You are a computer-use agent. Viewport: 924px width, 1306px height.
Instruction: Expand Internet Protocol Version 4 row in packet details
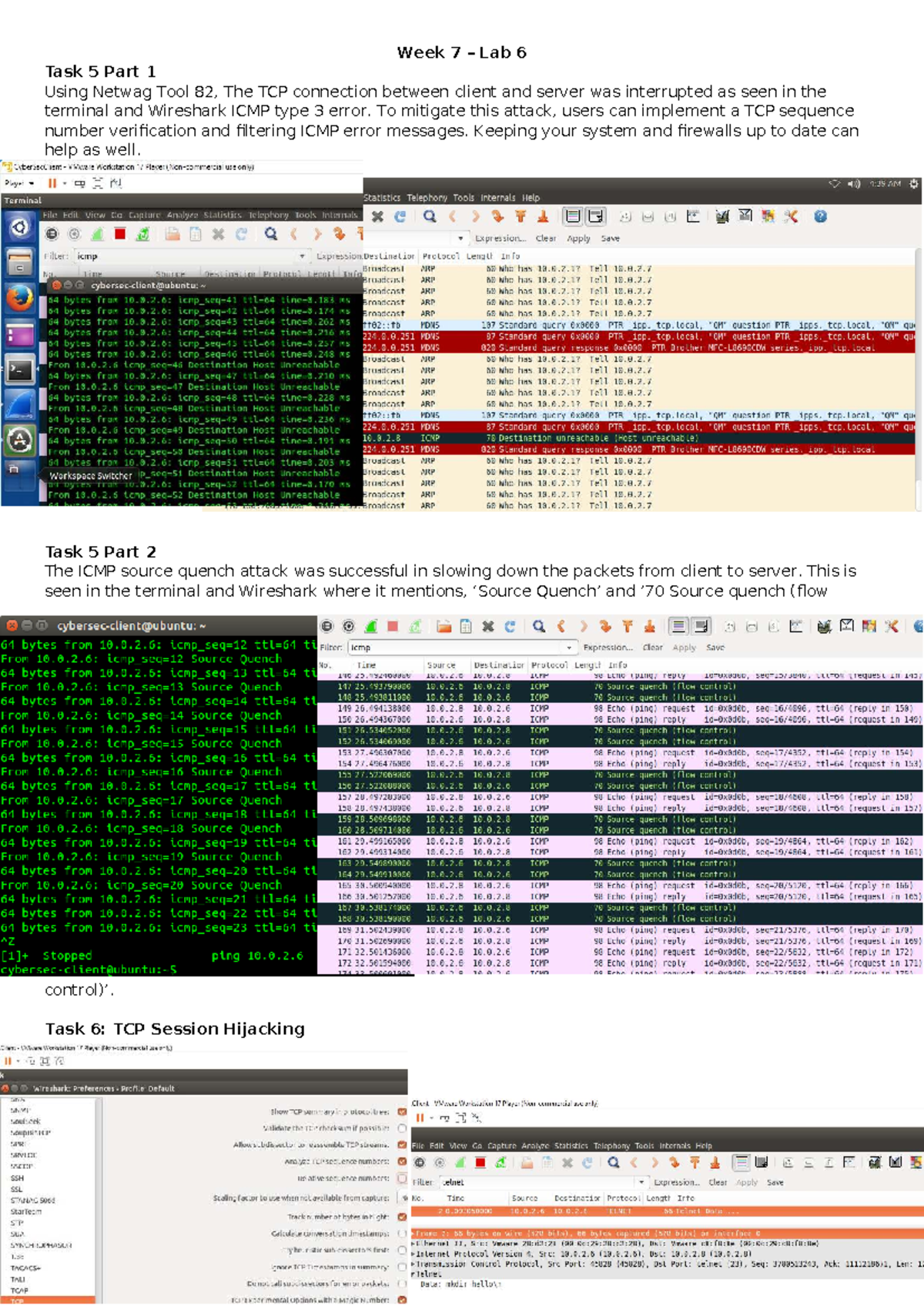point(414,1254)
